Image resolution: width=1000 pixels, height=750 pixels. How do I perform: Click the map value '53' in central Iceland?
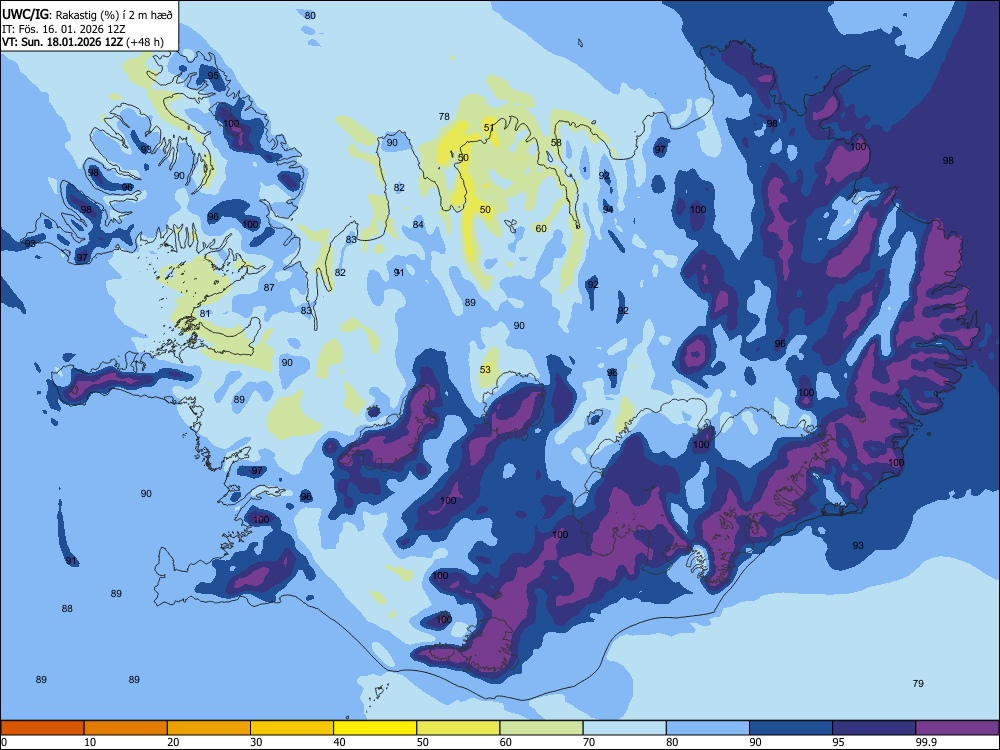click(x=485, y=370)
